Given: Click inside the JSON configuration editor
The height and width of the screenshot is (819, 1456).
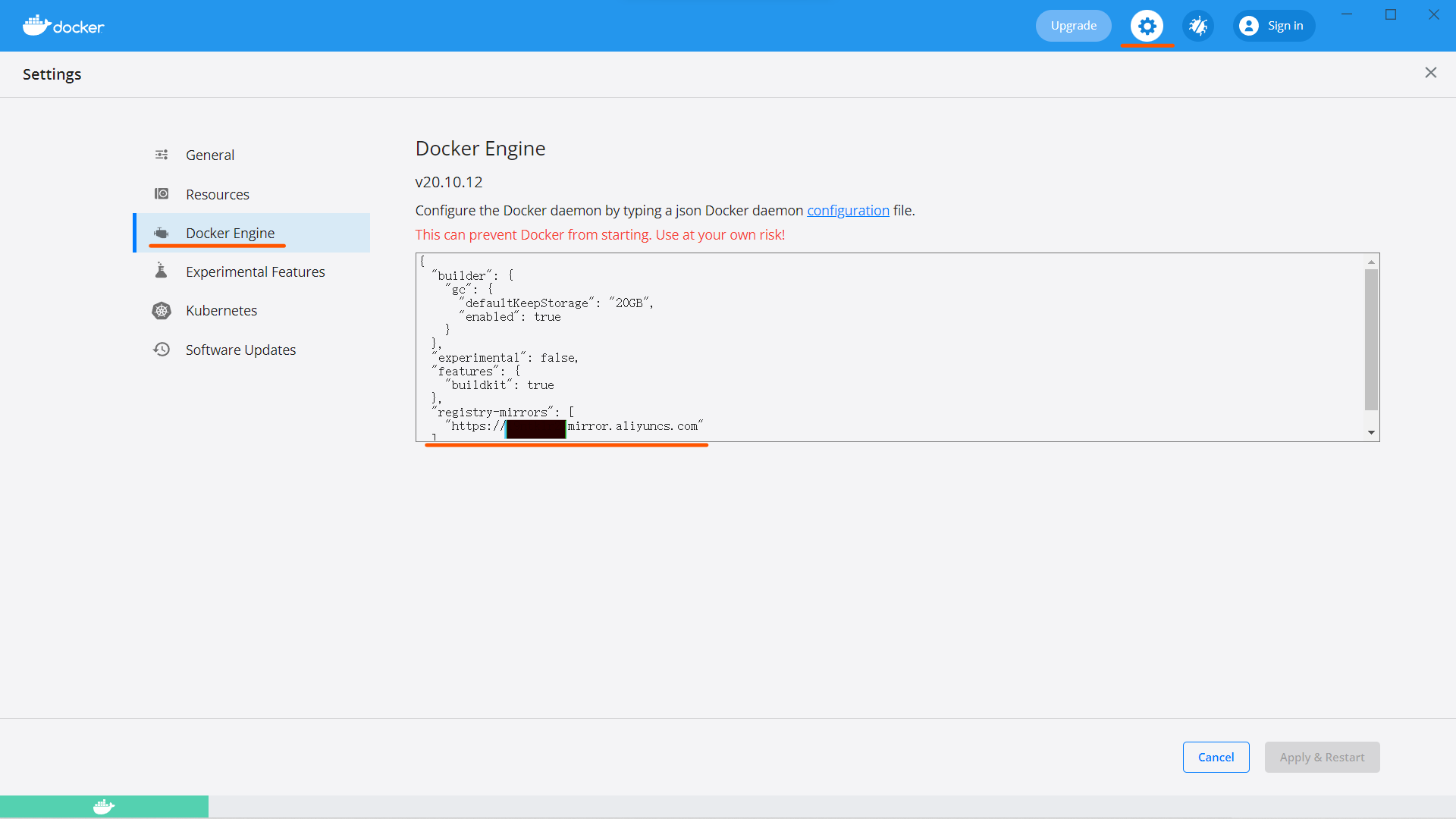Looking at the screenshot, I should (x=898, y=347).
